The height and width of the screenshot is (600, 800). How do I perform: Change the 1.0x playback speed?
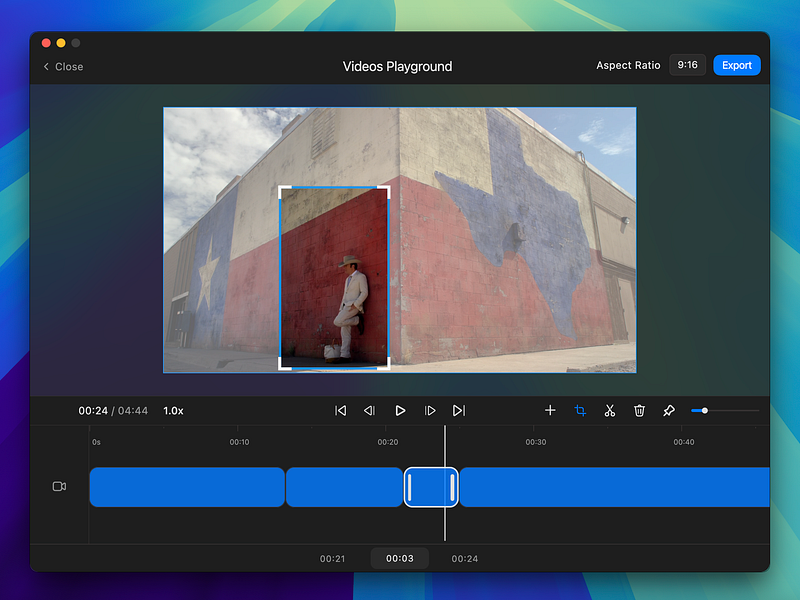tap(173, 411)
